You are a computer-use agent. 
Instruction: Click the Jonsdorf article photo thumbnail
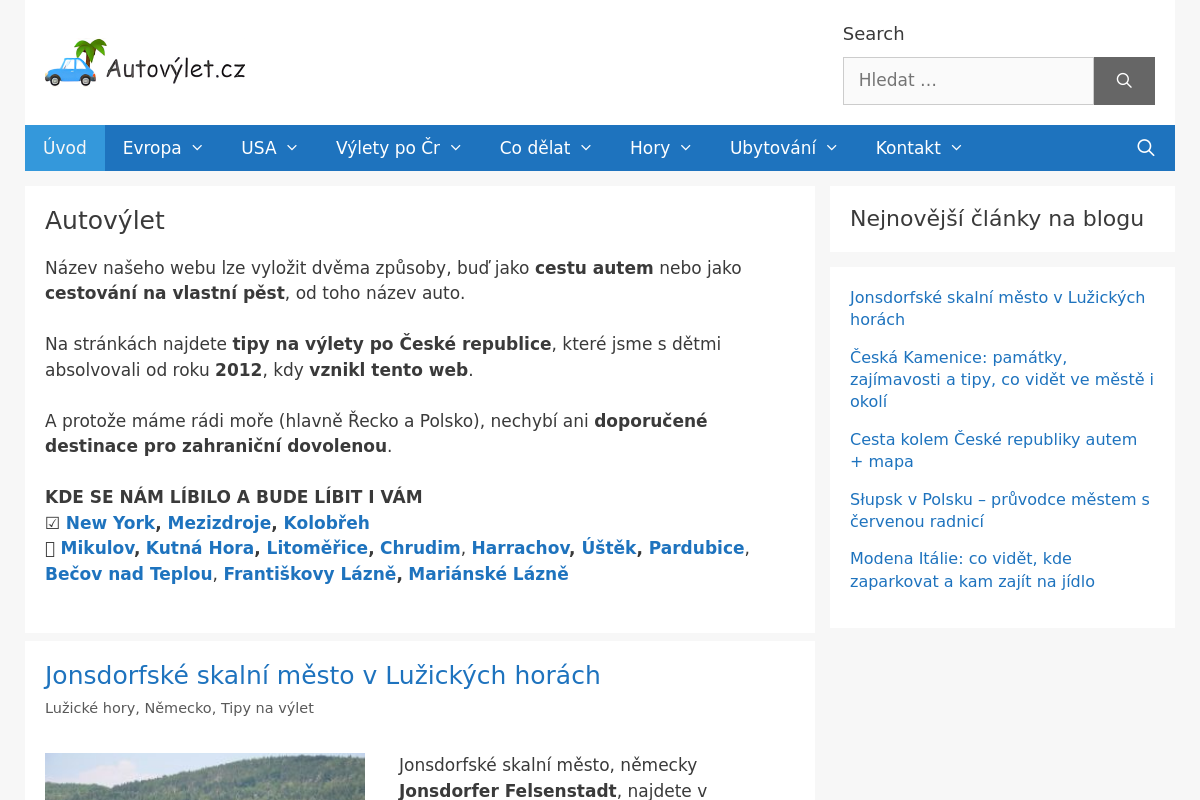click(x=205, y=776)
